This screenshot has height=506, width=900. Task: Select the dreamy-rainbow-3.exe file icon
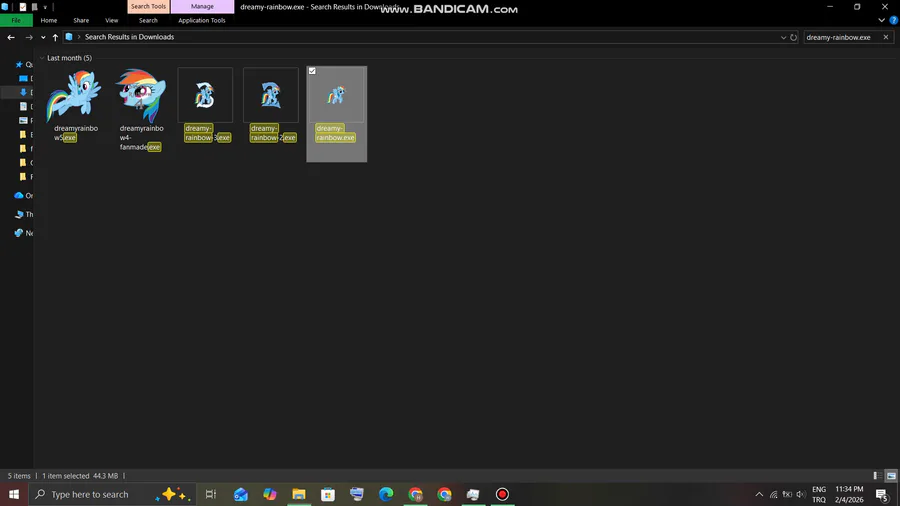tap(205, 95)
